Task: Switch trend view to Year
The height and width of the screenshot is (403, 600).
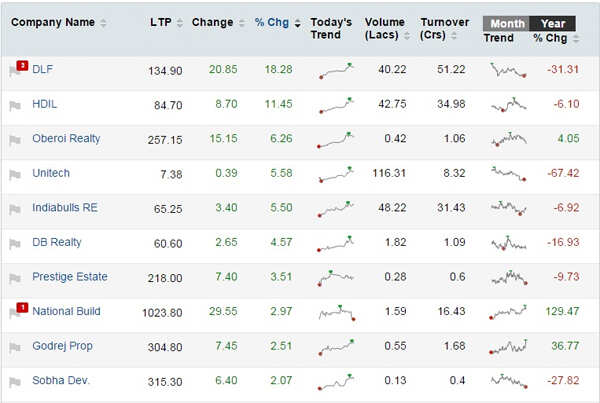Action: 551,23
